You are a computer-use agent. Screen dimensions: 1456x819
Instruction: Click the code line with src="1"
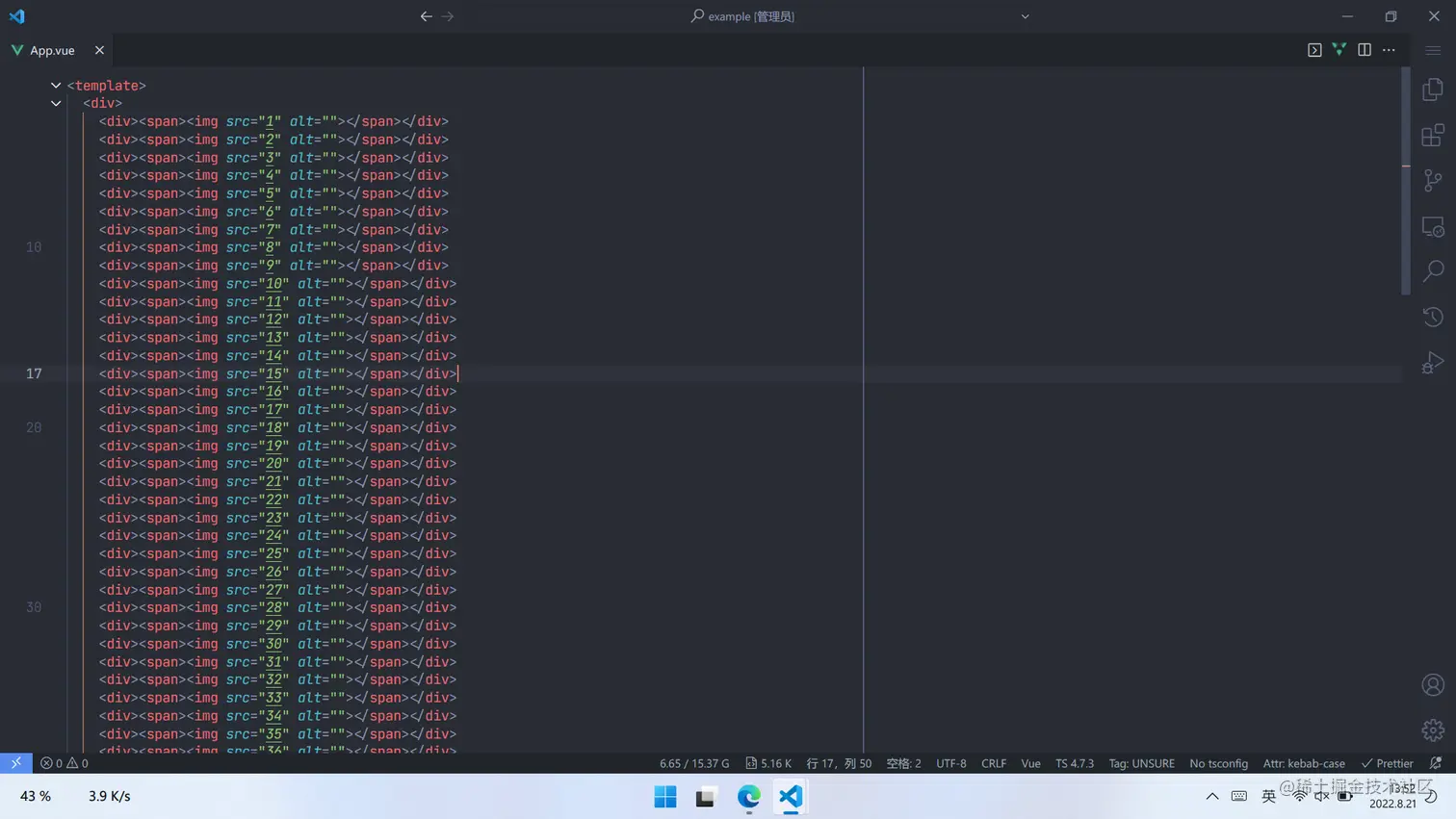[x=273, y=121]
